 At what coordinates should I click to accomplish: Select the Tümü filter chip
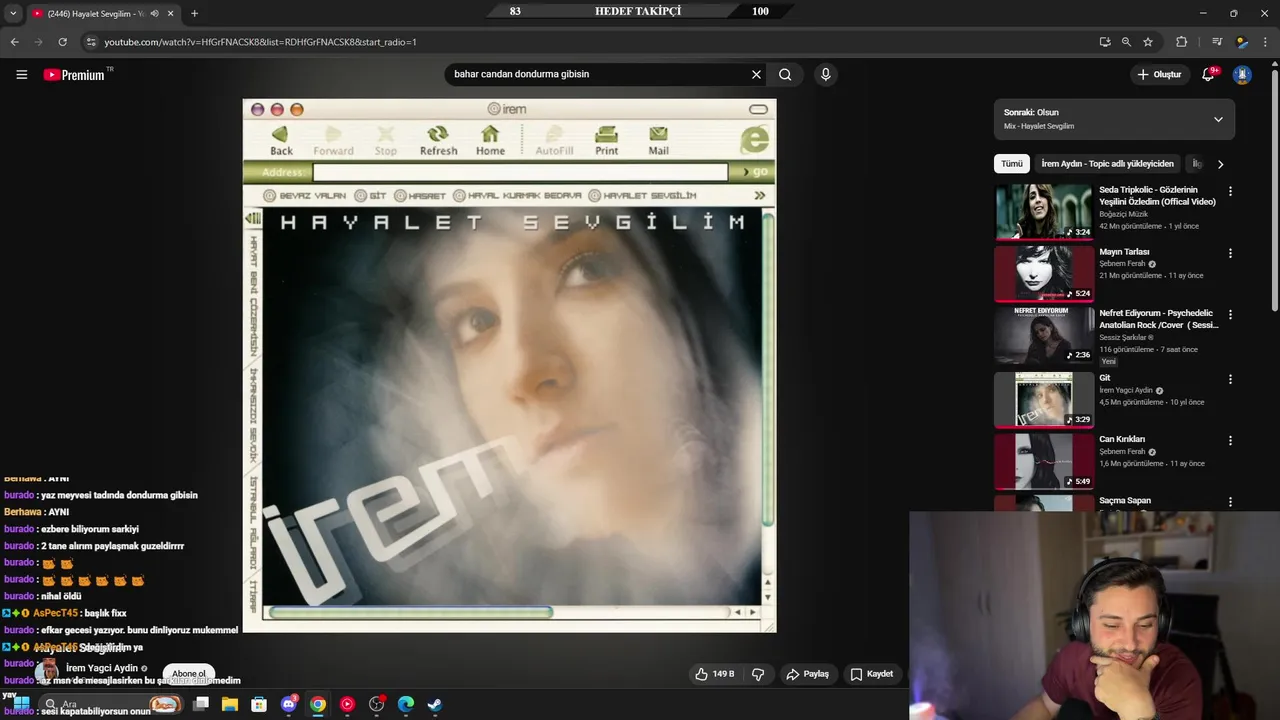pyautogui.click(x=1012, y=164)
